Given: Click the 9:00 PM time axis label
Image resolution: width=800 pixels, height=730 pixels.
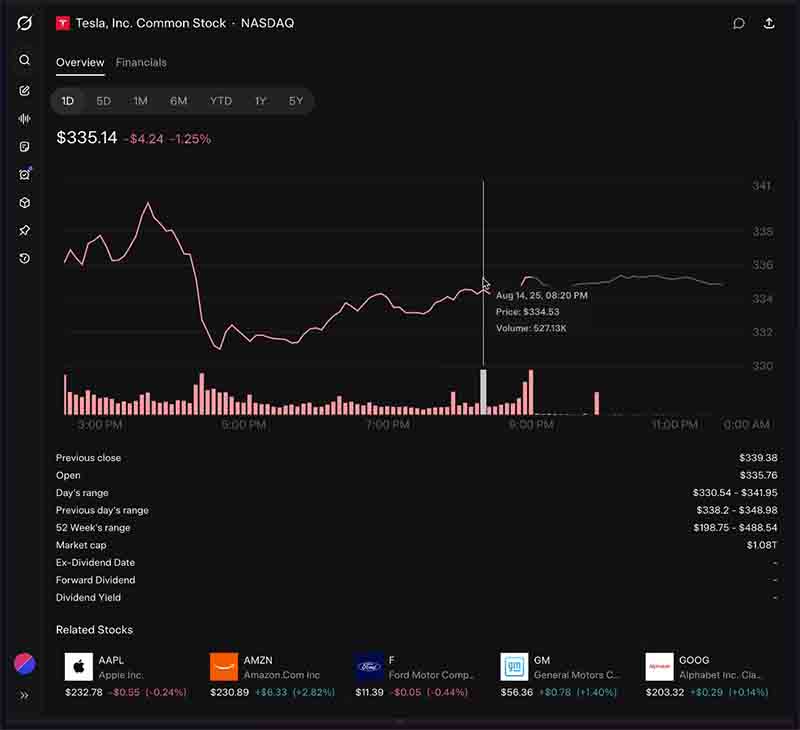Looking at the screenshot, I should (x=531, y=424).
